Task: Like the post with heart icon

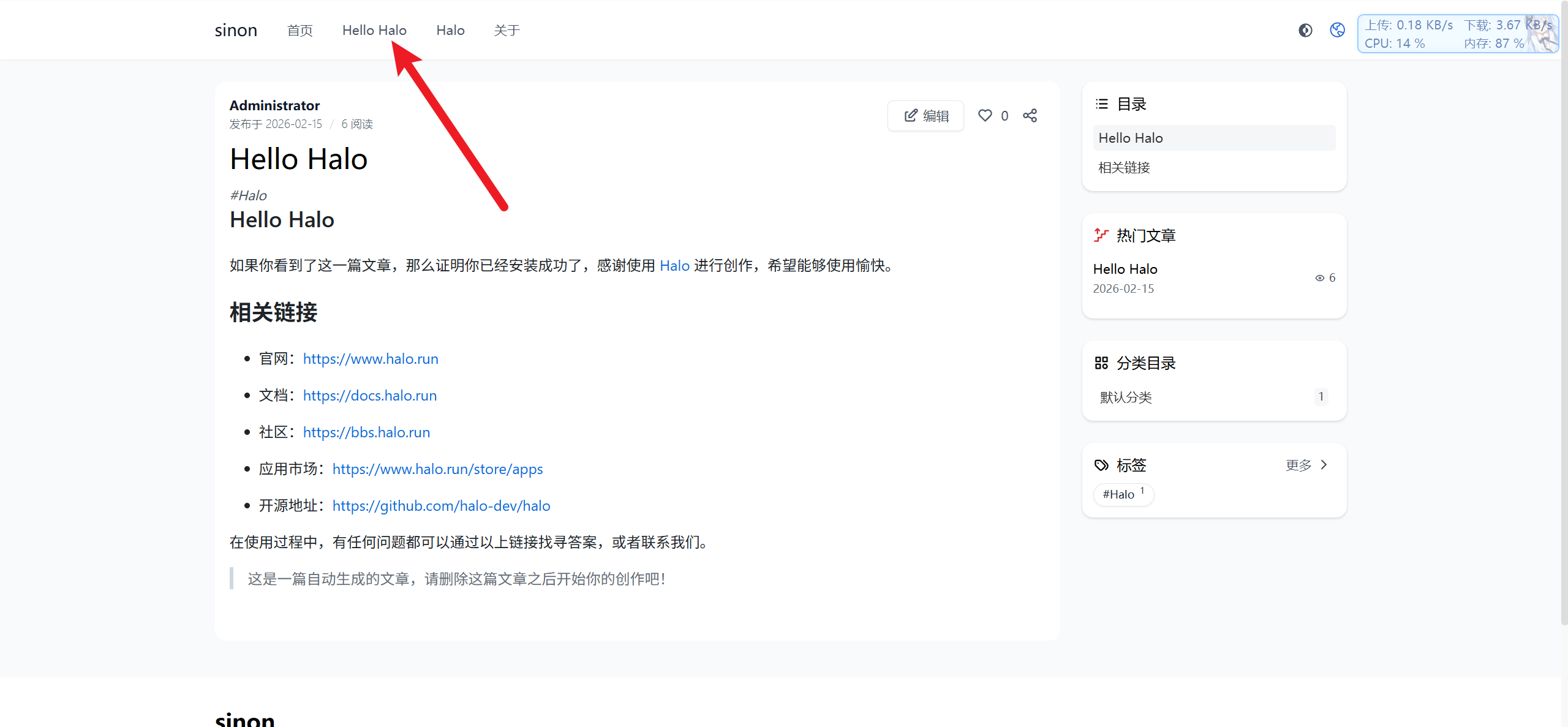Action: (x=985, y=116)
